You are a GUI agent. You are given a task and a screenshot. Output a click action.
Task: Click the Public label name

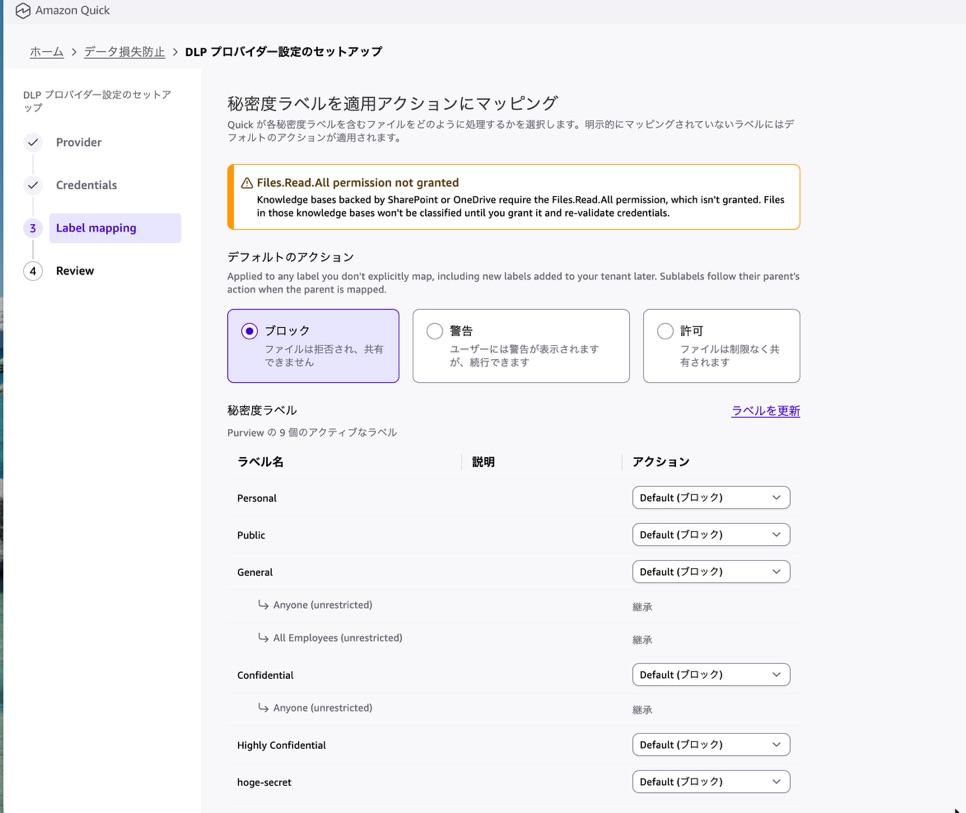point(251,535)
